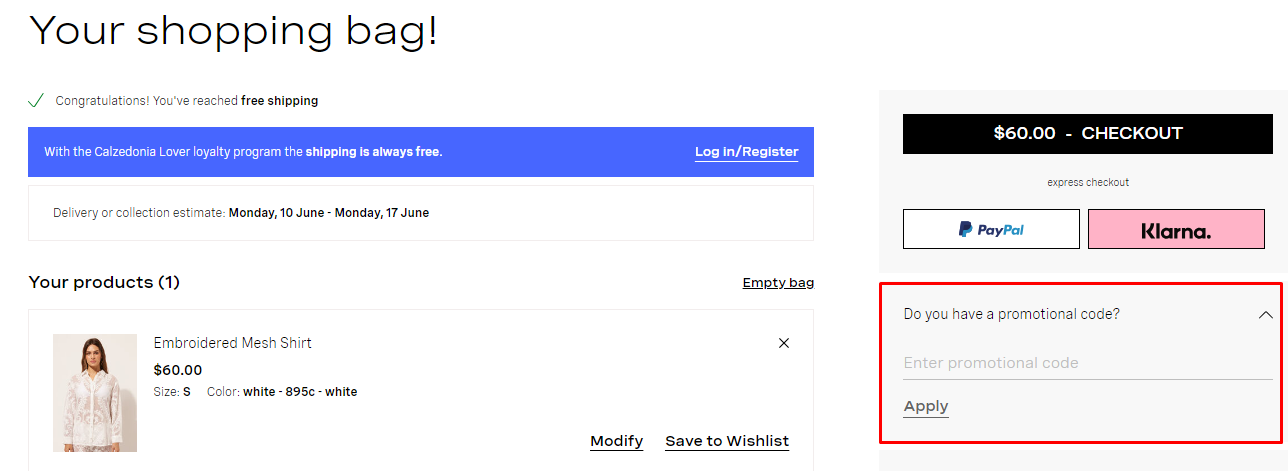The width and height of the screenshot is (1288, 471).
Task: Click the 'Your products (1)' heading
Action: click(104, 282)
